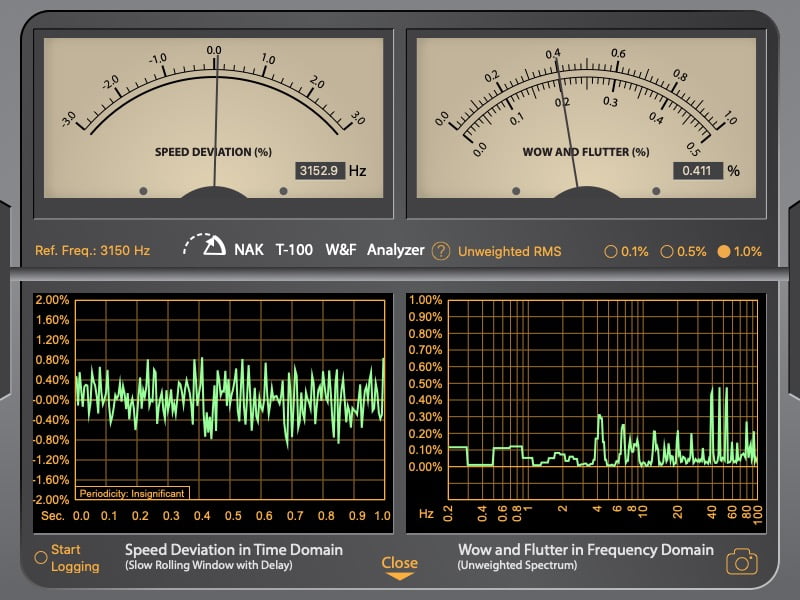Click the NAK T-100 gauge logo icon
The width and height of the screenshot is (800, 600).
pos(204,245)
